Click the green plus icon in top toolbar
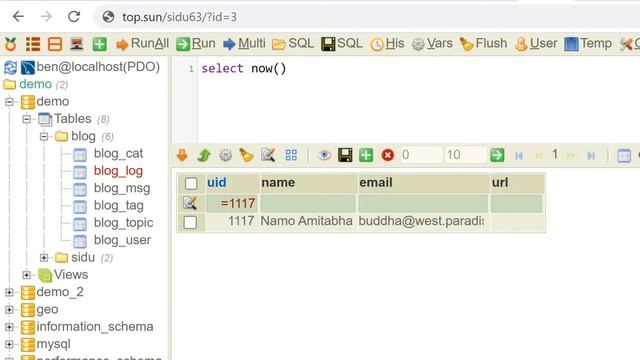The height and width of the screenshot is (360, 640). tap(99, 44)
